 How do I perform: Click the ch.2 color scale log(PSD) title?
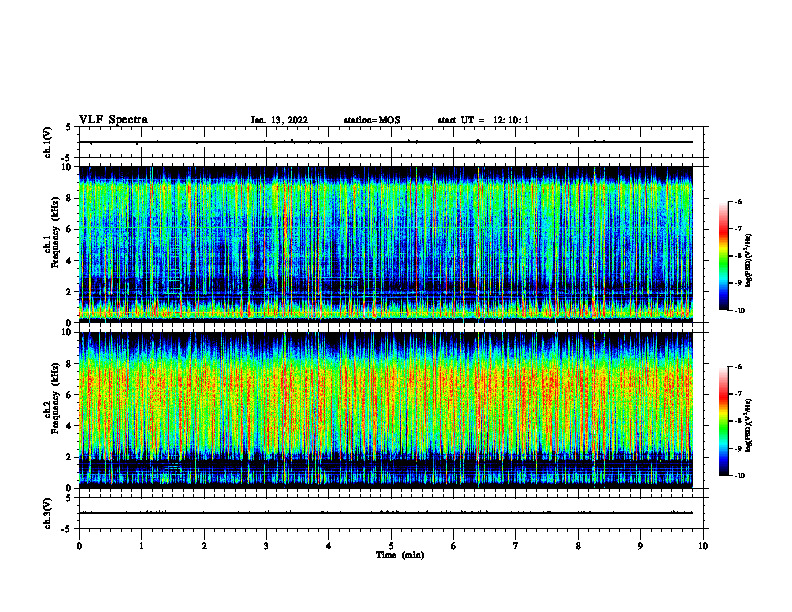pyautogui.click(x=749, y=426)
